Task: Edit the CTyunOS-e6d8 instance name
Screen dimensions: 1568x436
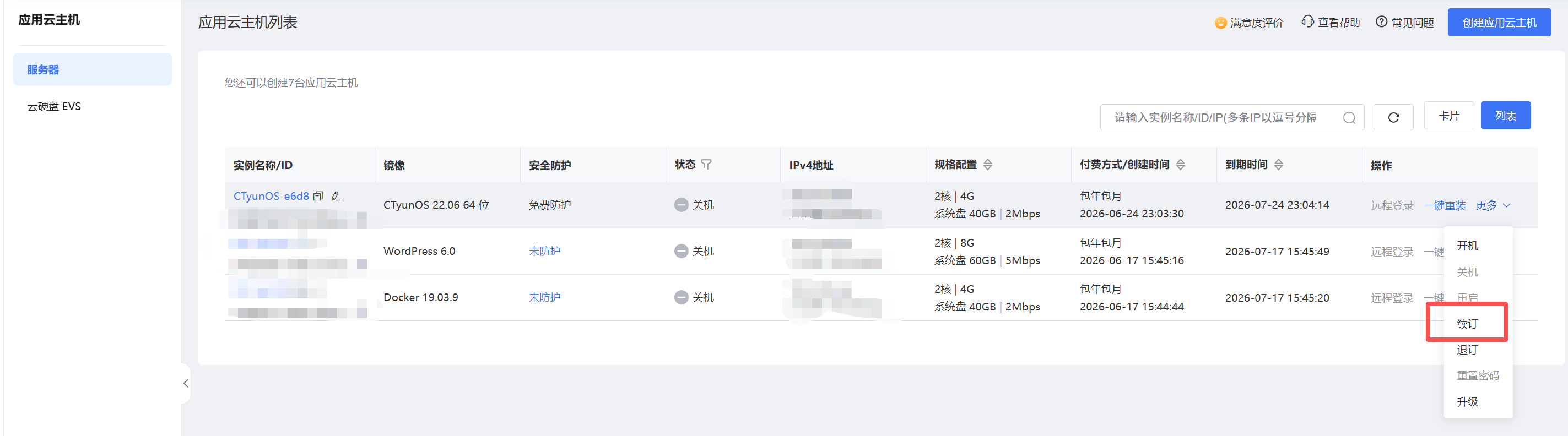Action: point(336,196)
